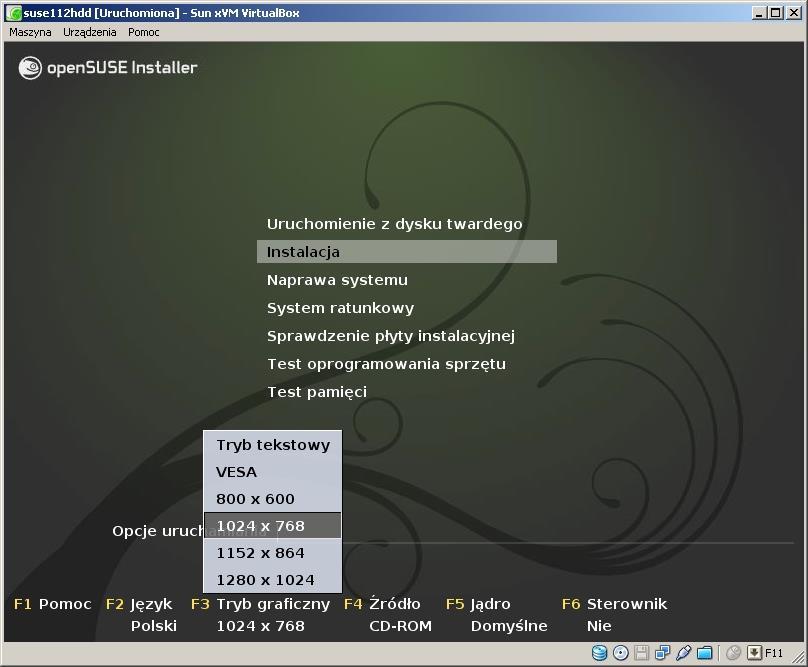Screen dimensions: 808x667
Task: Click the F11 host key label
Action: coord(773,653)
